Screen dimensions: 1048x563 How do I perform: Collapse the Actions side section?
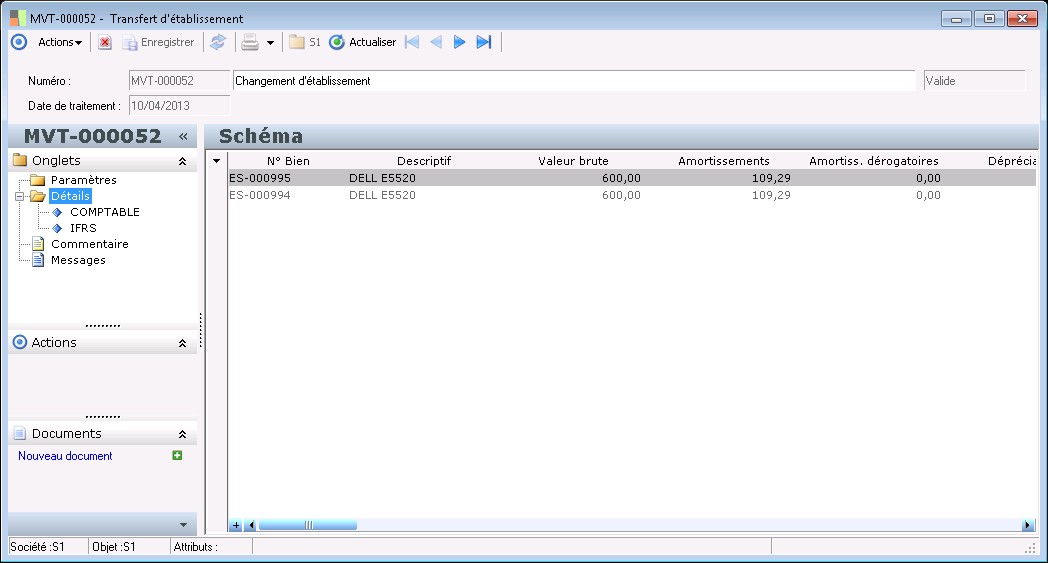(x=182, y=343)
